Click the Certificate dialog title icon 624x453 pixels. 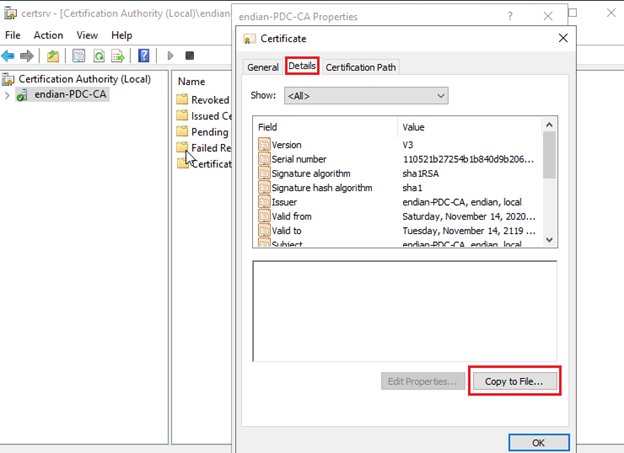(249, 39)
